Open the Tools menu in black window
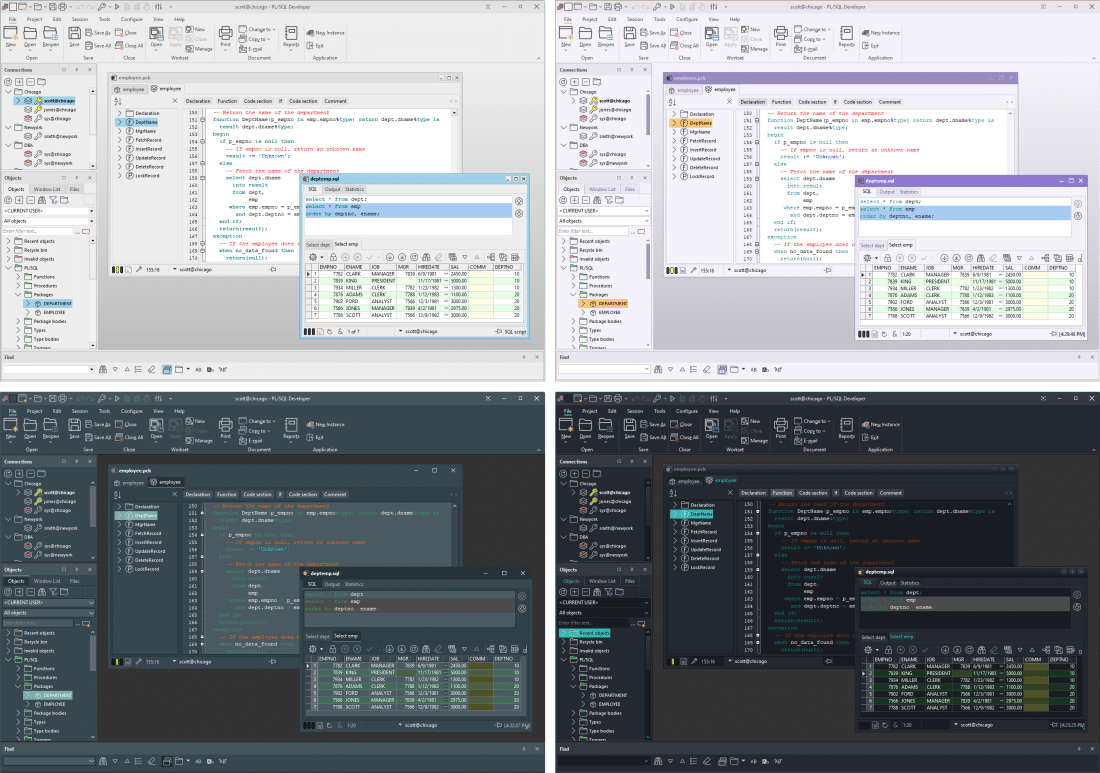This screenshot has height=773, width=1100. coord(659,411)
